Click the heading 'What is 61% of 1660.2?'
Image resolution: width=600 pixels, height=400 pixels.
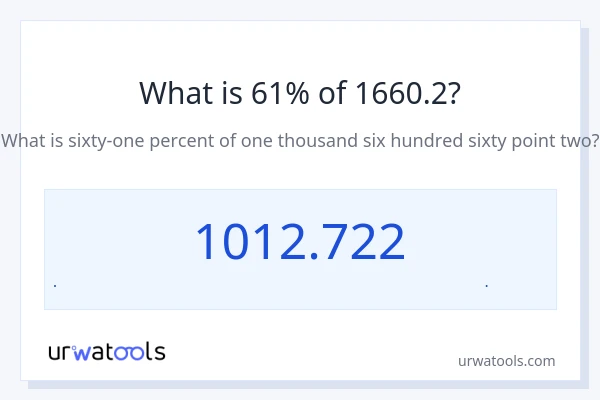(300, 93)
